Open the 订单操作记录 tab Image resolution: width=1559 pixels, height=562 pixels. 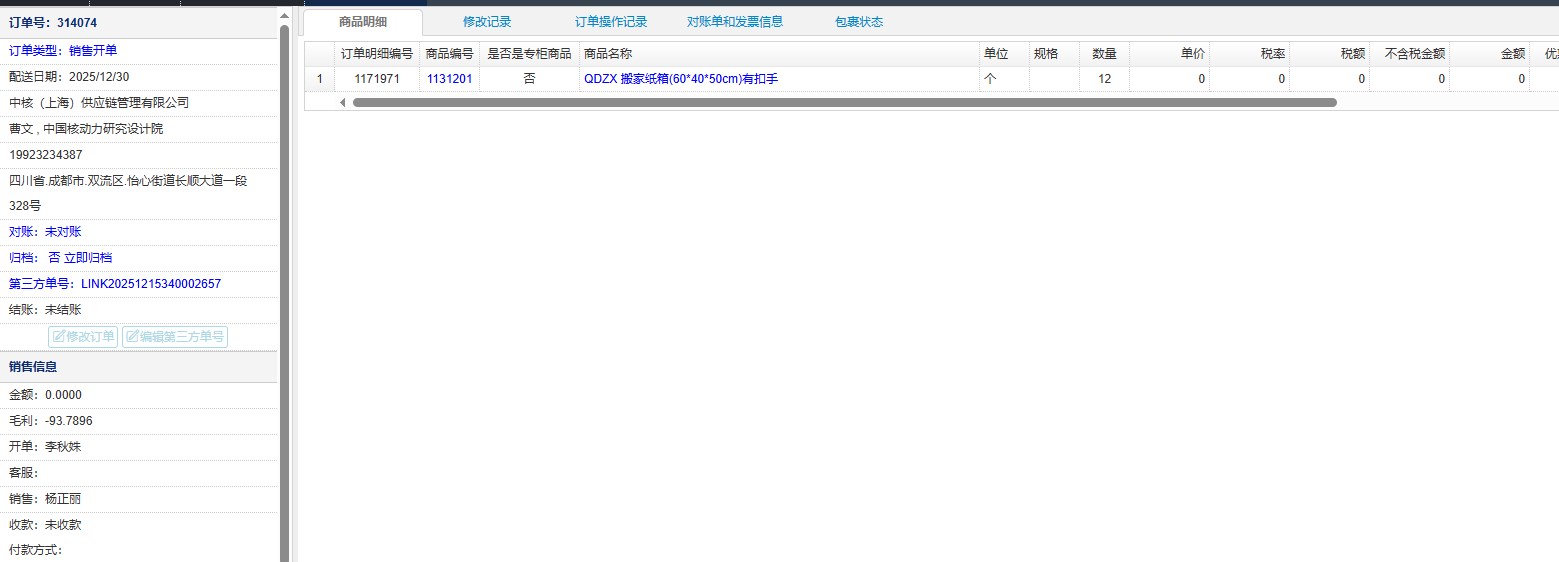[611, 22]
